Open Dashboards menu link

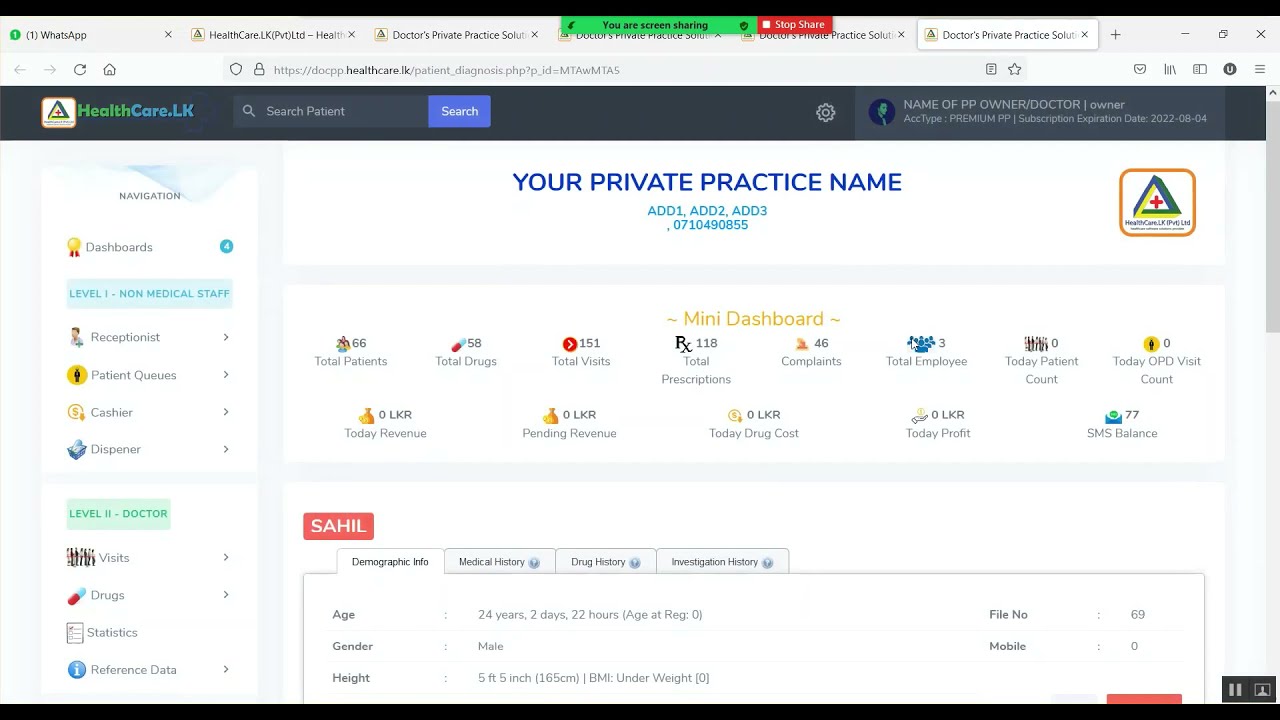tap(119, 247)
